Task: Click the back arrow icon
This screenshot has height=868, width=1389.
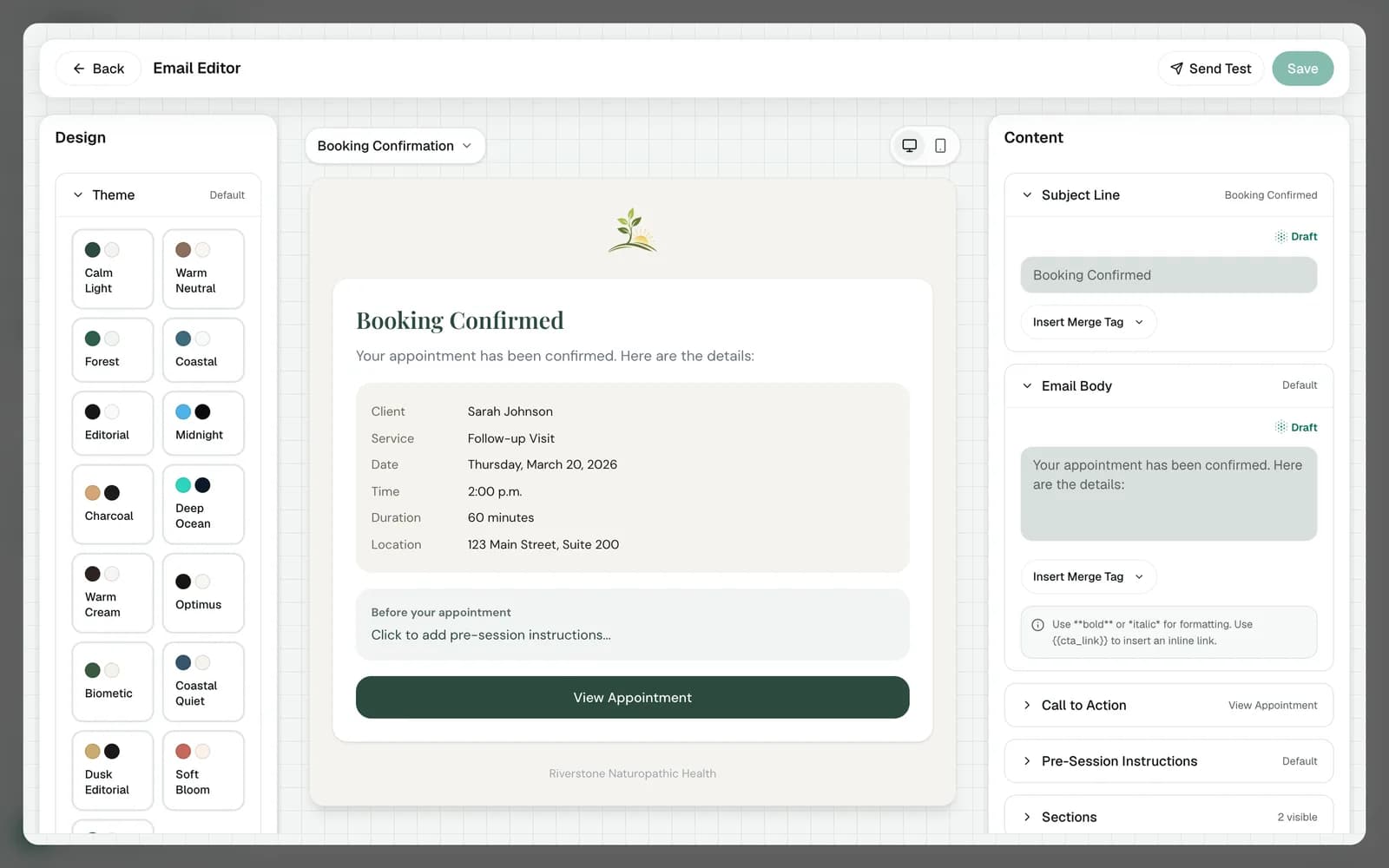Action: (x=79, y=69)
